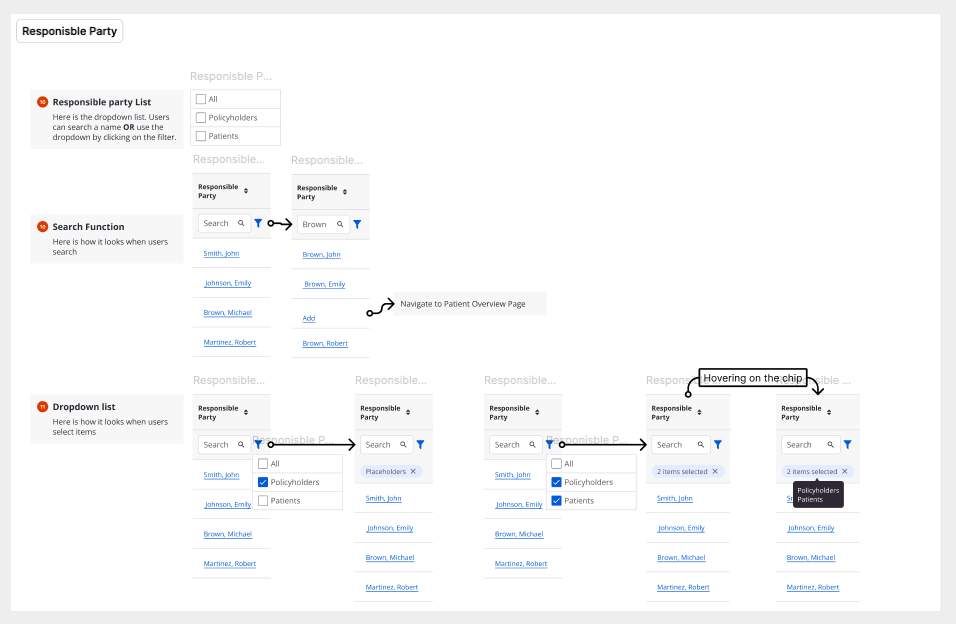Click the filter icon above the Placeholders chip
This screenshot has height=624, width=956.
tap(420, 445)
